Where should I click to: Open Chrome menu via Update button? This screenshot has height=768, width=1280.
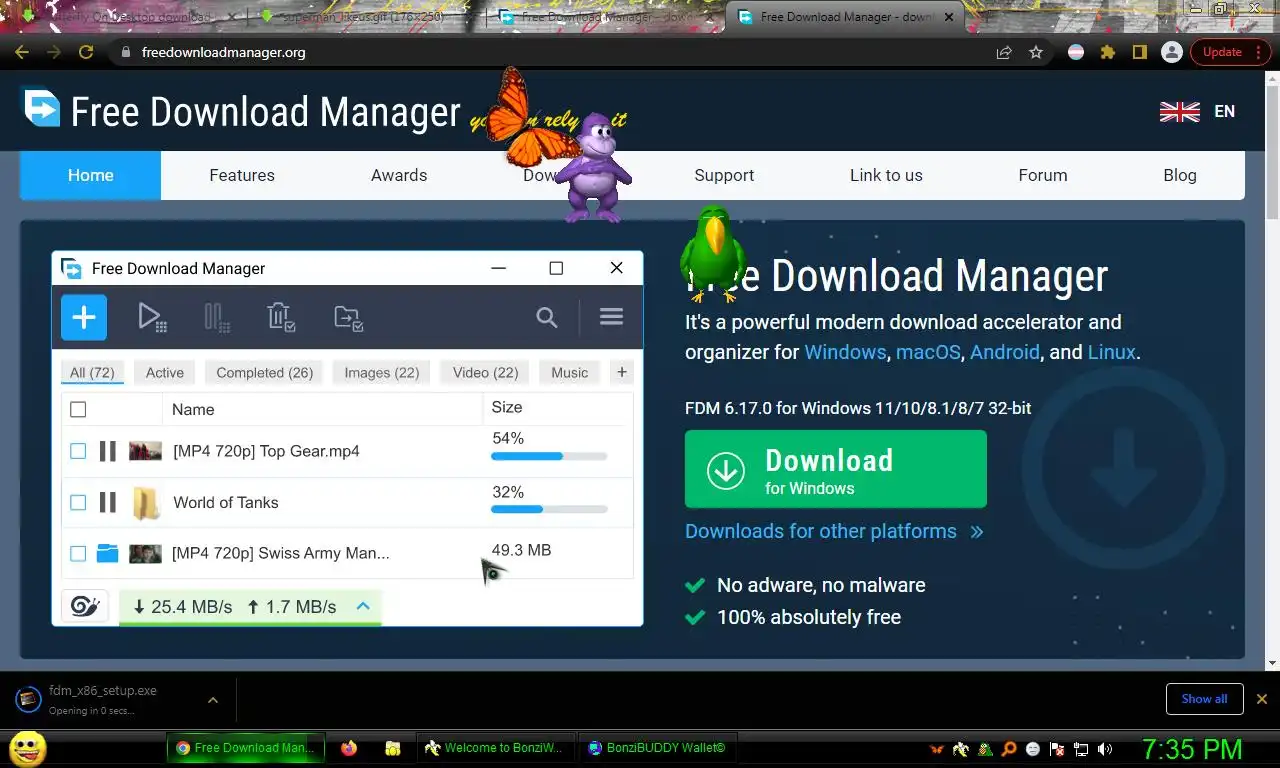click(1230, 52)
